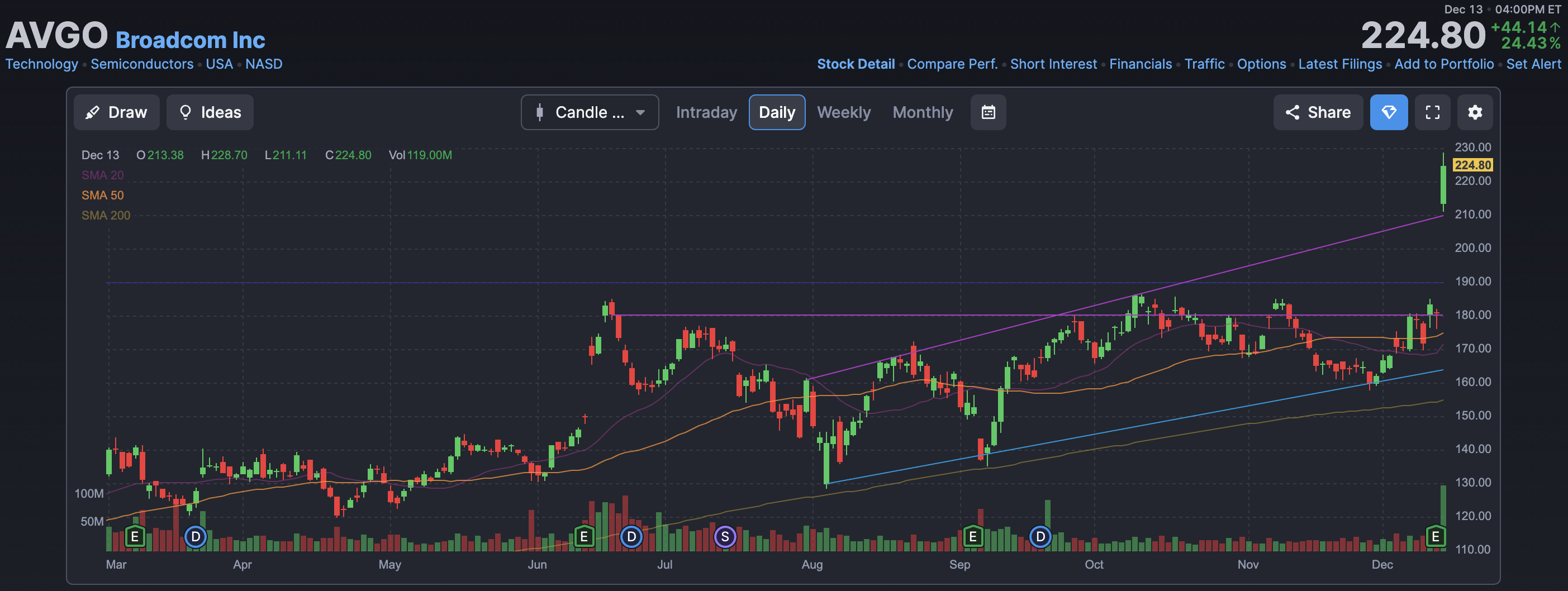Click the H 228.70 high value

click(x=224, y=155)
